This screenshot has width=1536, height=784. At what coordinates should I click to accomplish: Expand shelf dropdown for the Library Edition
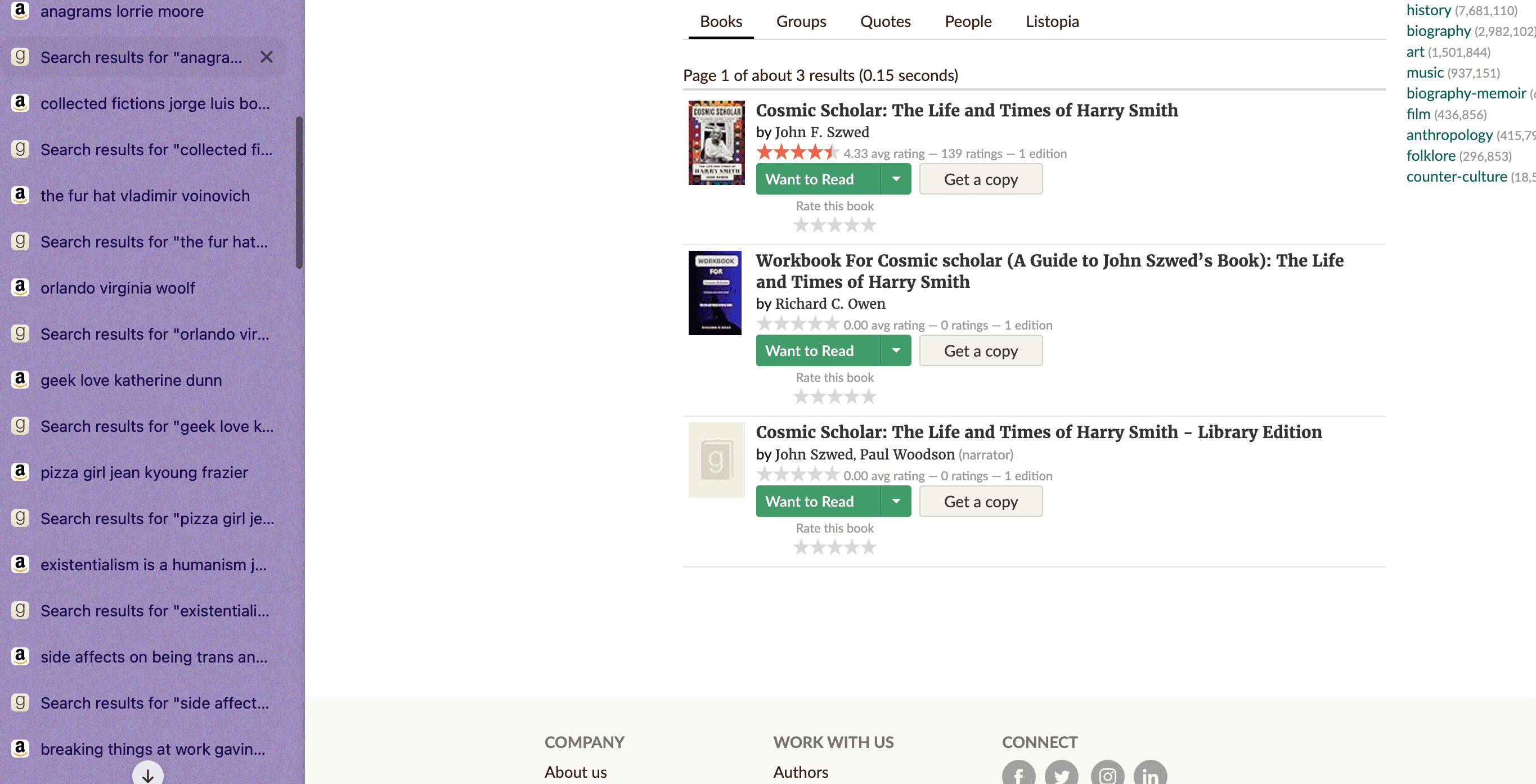pos(896,502)
